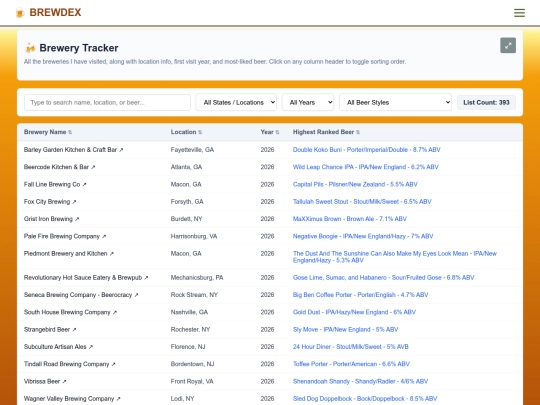Image resolution: width=540 pixels, height=405 pixels.
Task: Click the Rochester, NY location cell
Action: (x=190, y=330)
